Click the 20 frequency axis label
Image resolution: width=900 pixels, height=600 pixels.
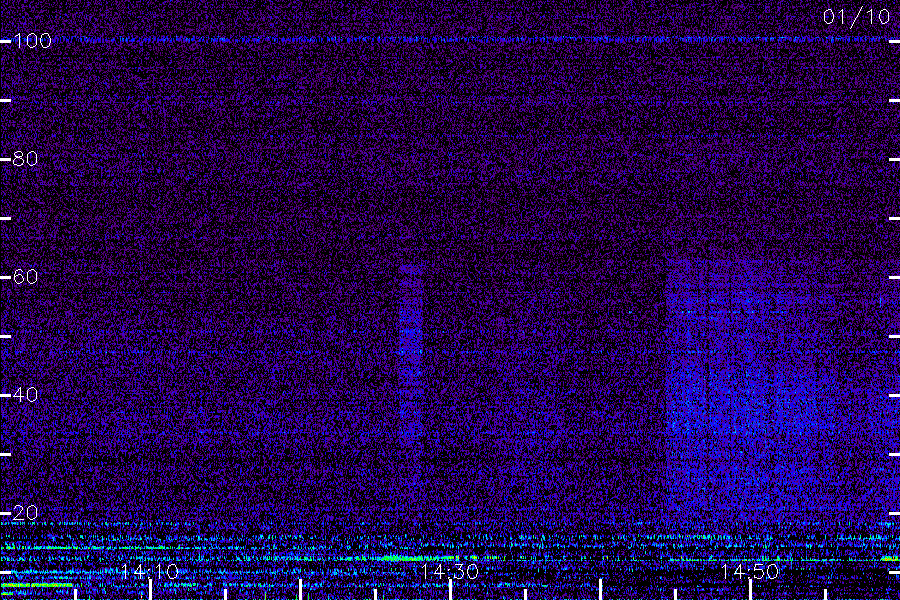click(25, 513)
